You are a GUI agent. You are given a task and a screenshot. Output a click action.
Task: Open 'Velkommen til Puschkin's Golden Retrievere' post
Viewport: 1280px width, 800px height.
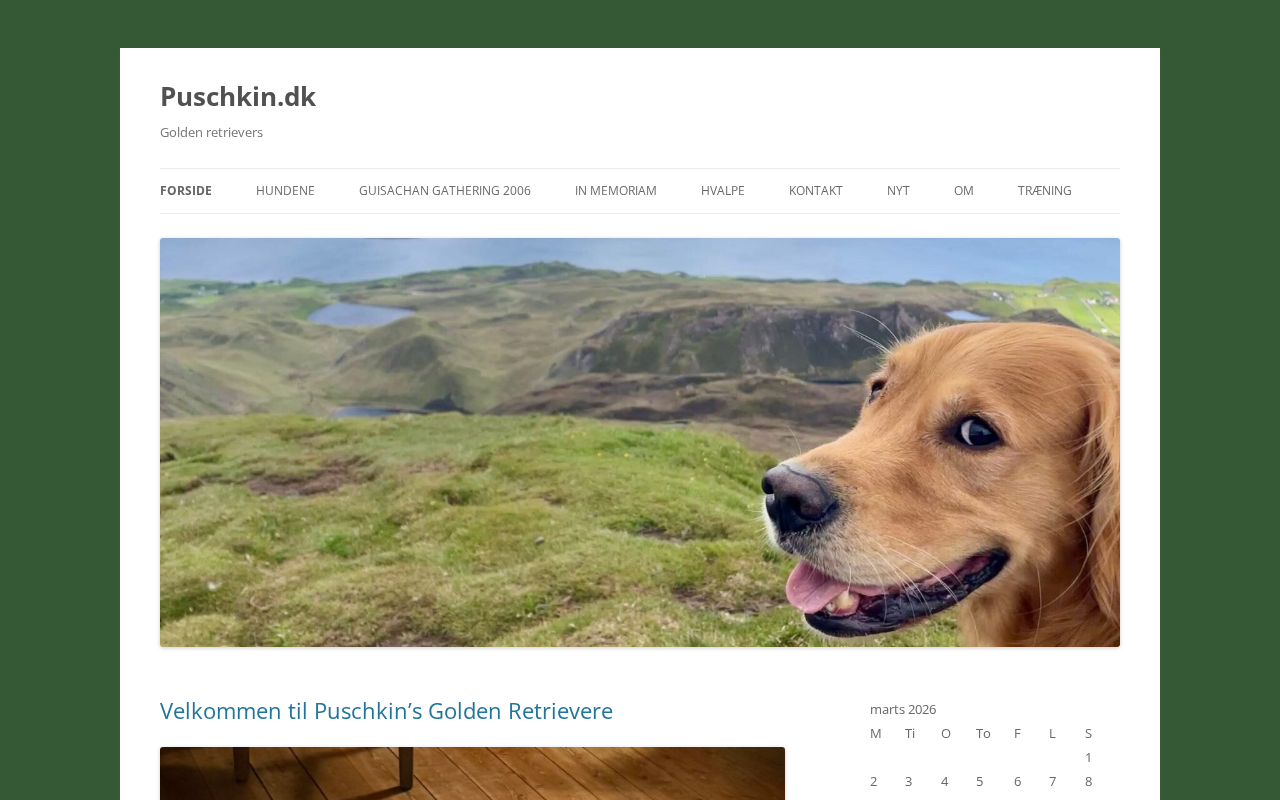386,711
